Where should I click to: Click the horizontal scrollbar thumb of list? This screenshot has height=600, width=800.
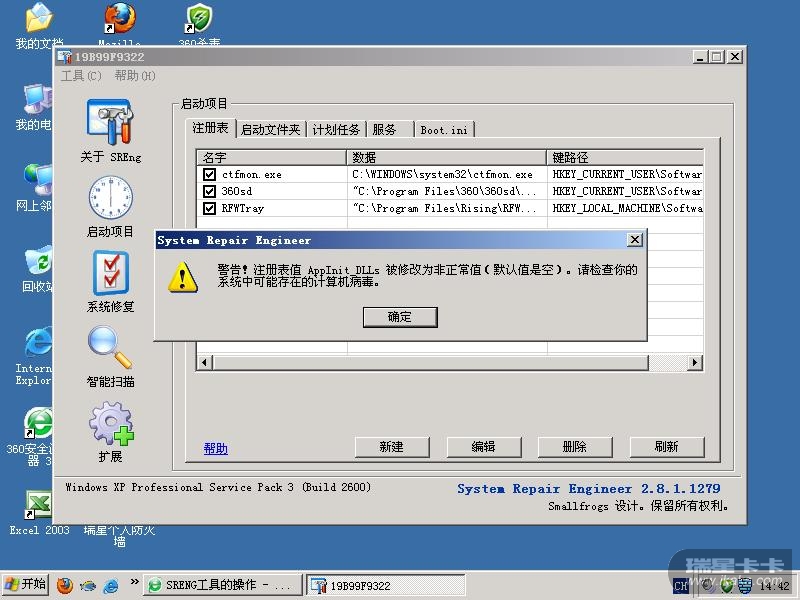coord(431,363)
